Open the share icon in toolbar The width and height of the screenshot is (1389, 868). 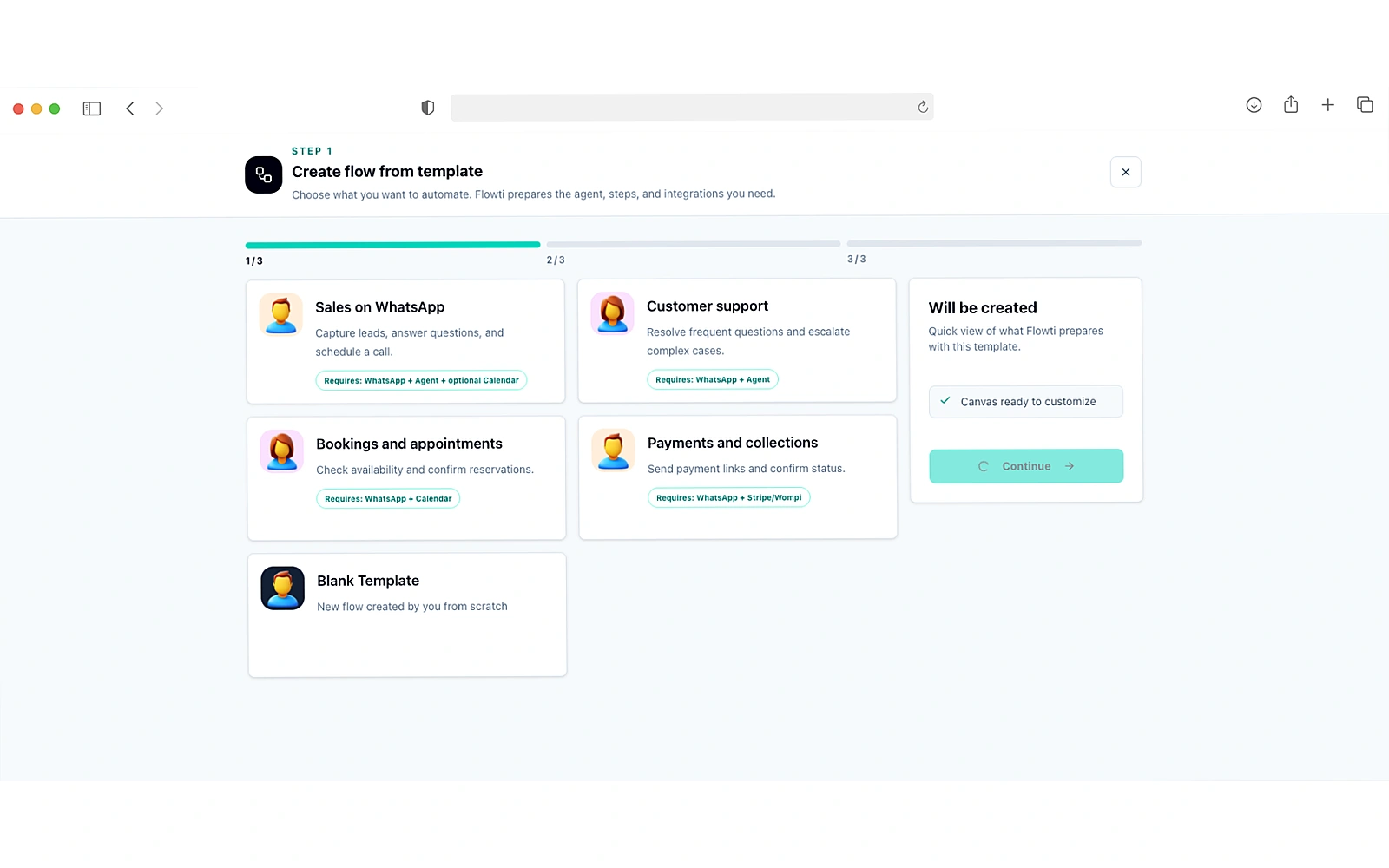1291,104
